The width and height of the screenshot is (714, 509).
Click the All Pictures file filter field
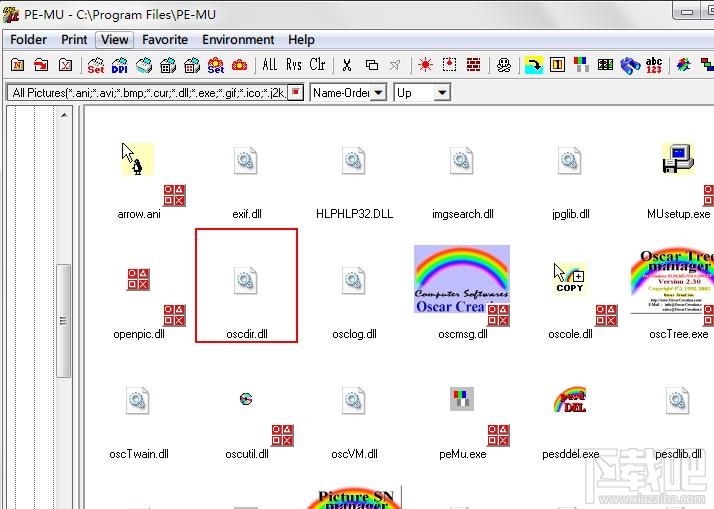[148, 93]
